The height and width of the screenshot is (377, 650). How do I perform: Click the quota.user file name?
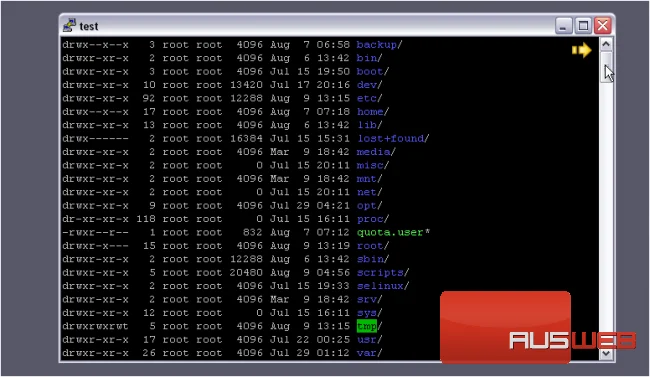click(390, 232)
